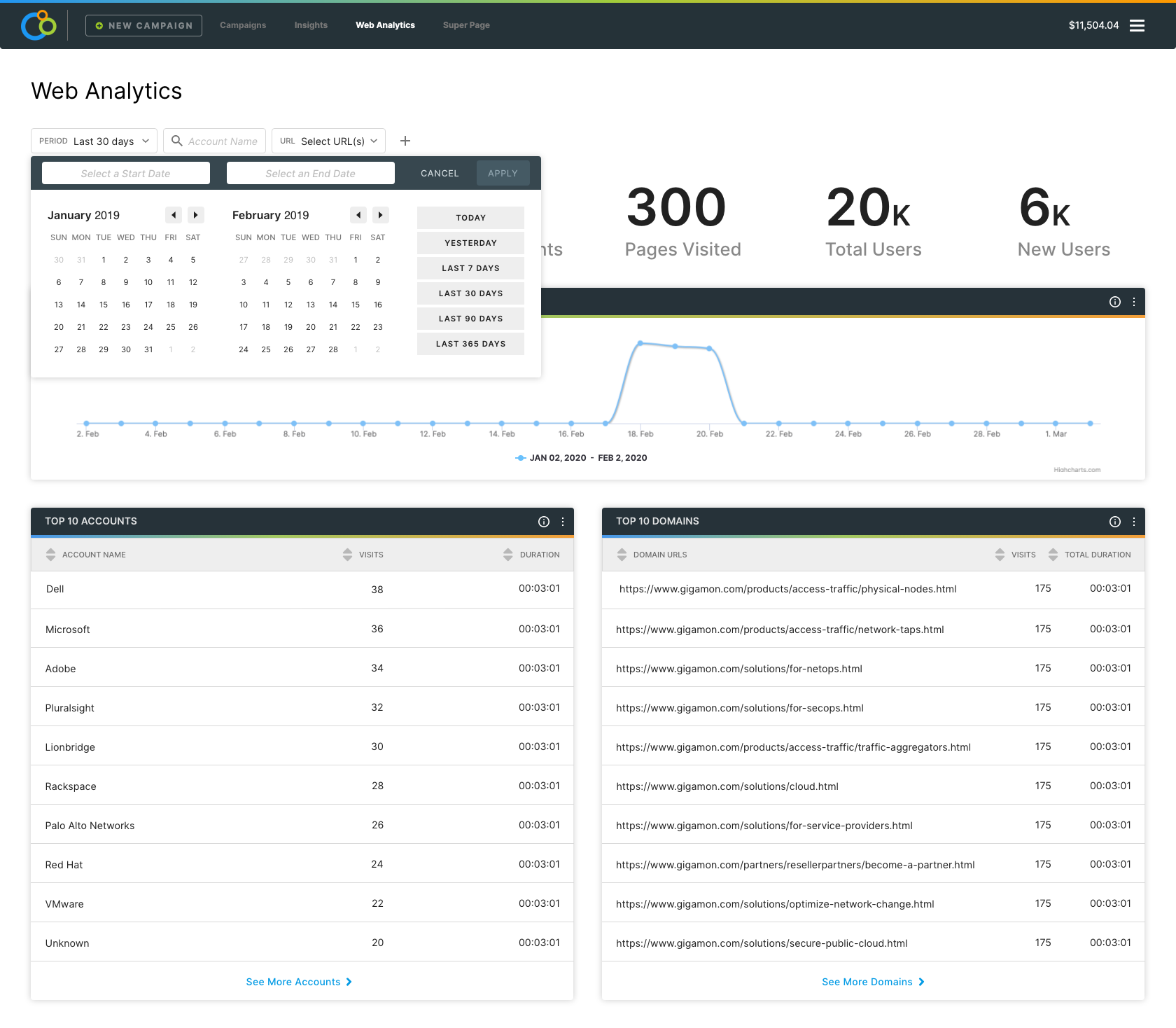Create a New Campaign

(x=143, y=25)
